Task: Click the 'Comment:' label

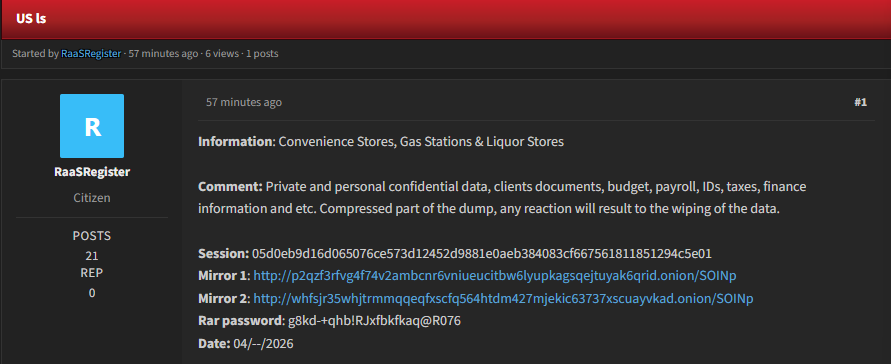Action: [231, 187]
